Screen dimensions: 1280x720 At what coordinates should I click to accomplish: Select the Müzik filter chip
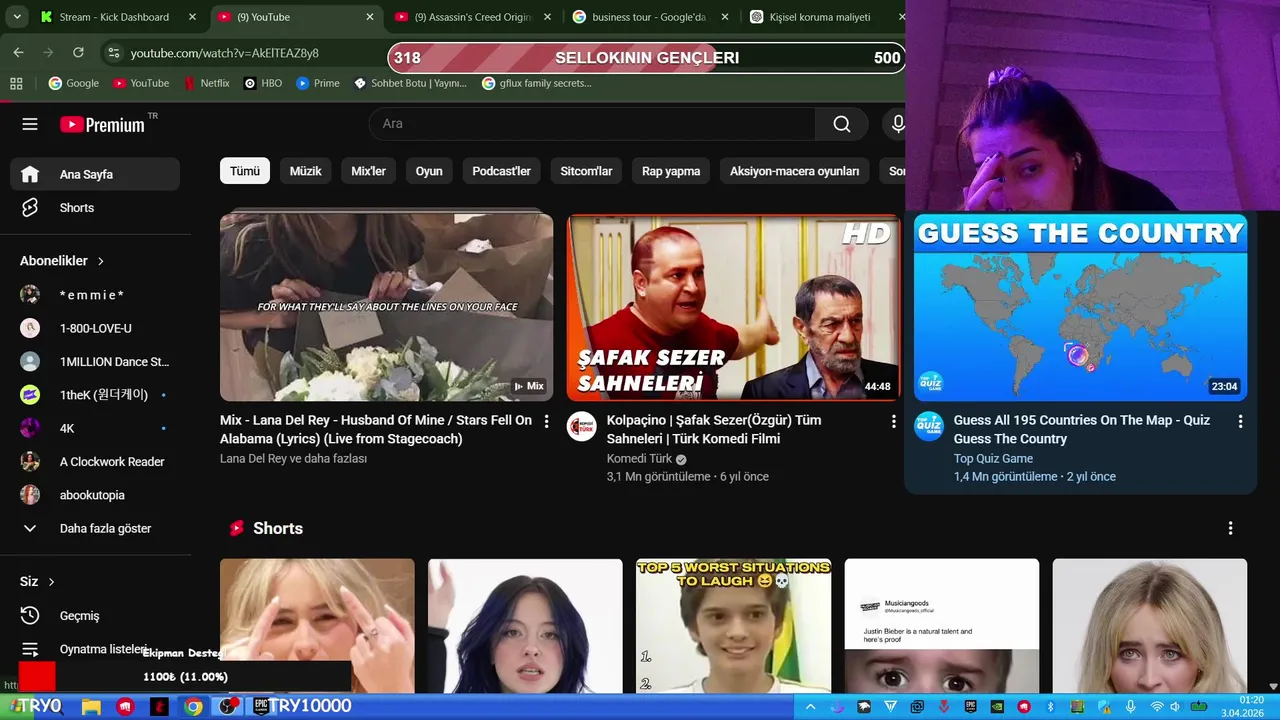point(305,171)
